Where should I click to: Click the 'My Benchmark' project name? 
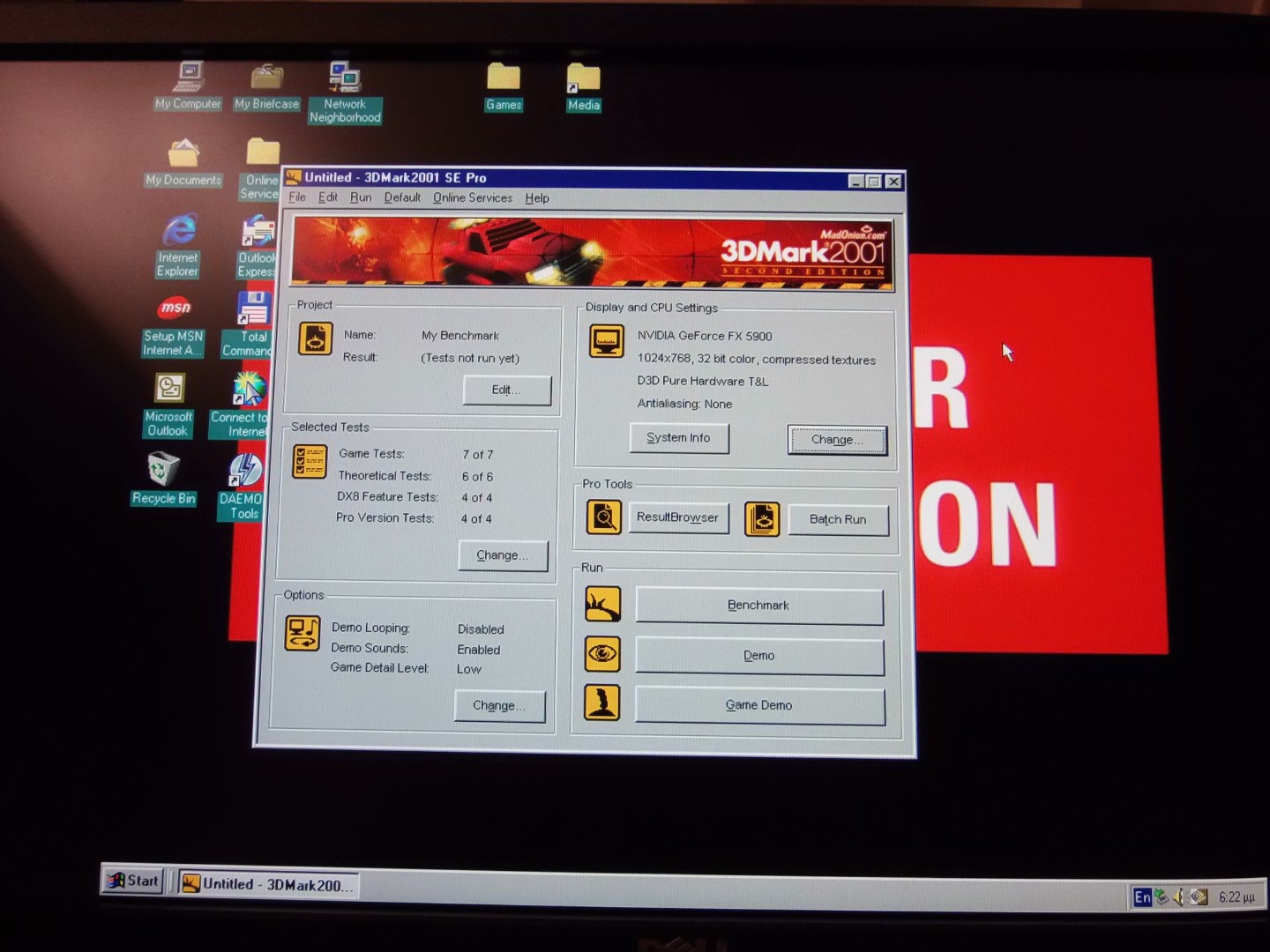pyautogui.click(x=460, y=335)
